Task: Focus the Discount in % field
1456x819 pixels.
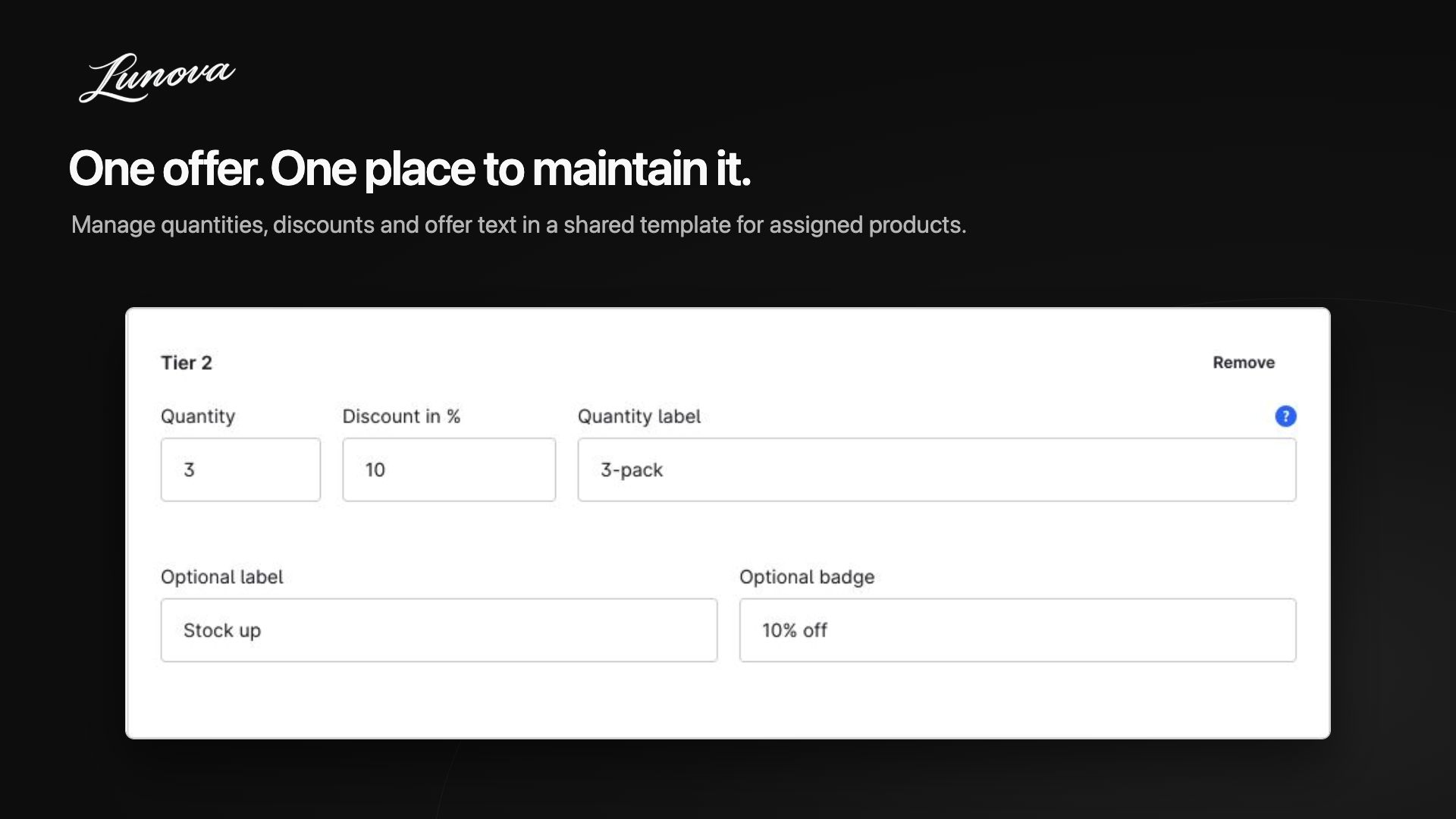Action: point(449,469)
